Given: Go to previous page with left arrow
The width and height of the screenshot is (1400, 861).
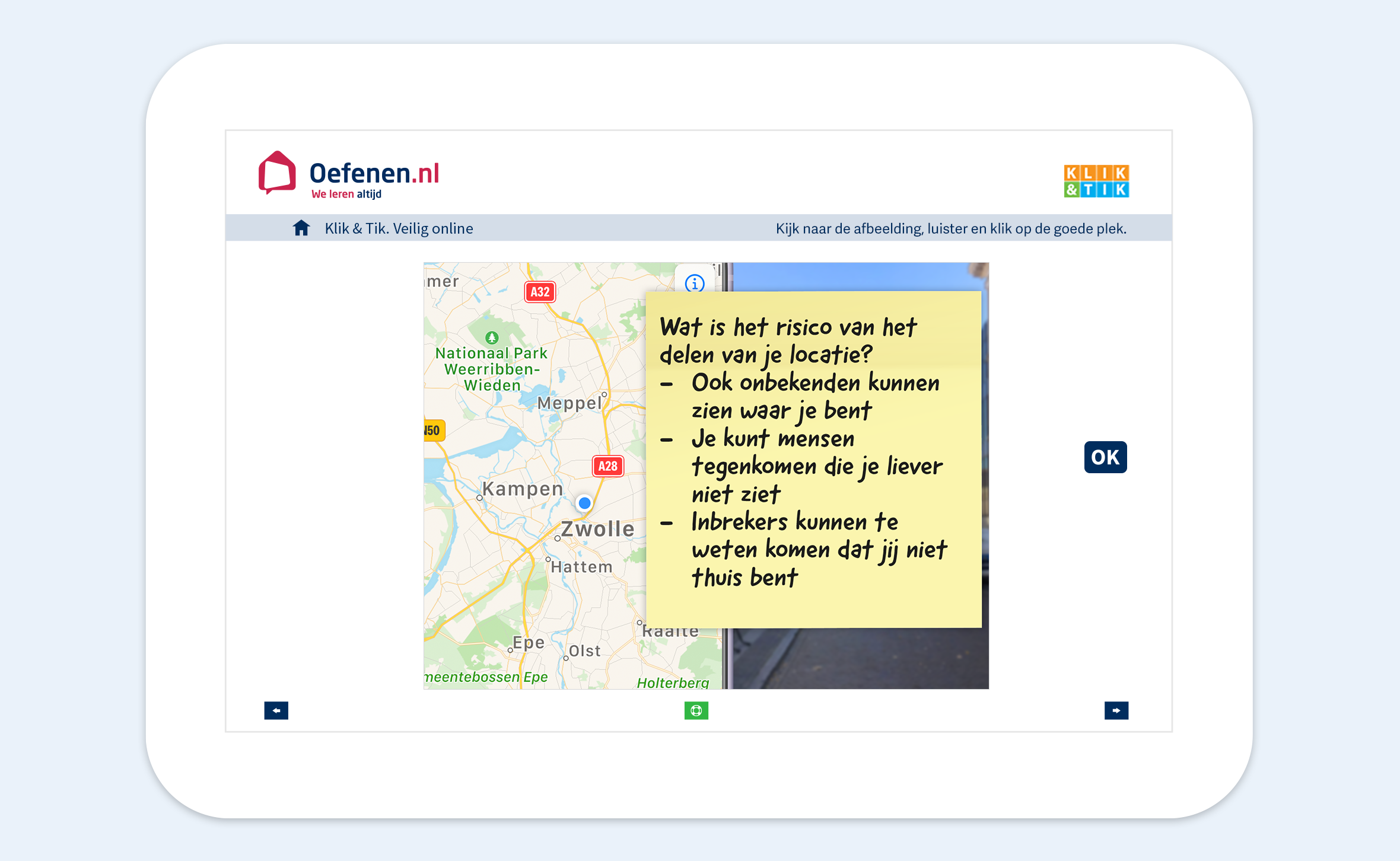Looking at the screenshot, I should [276, 710].
